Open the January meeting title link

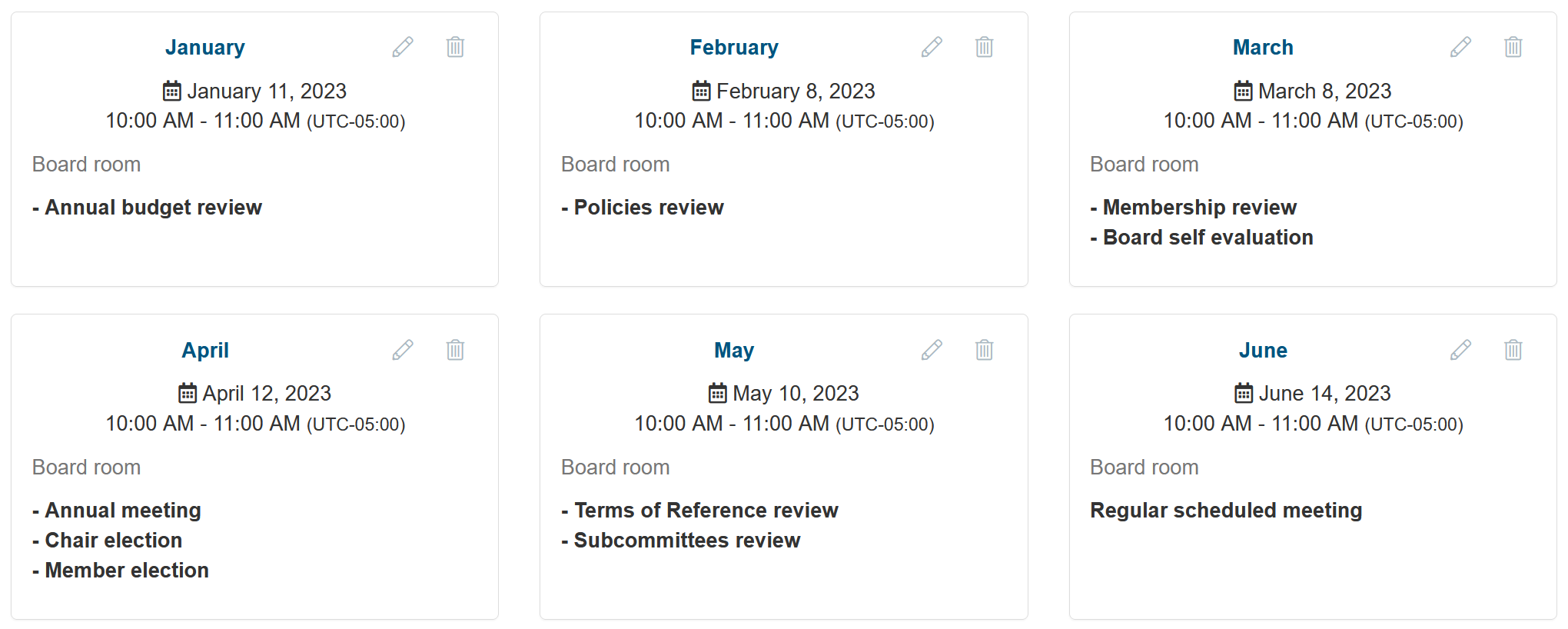[x=205, y=48]
